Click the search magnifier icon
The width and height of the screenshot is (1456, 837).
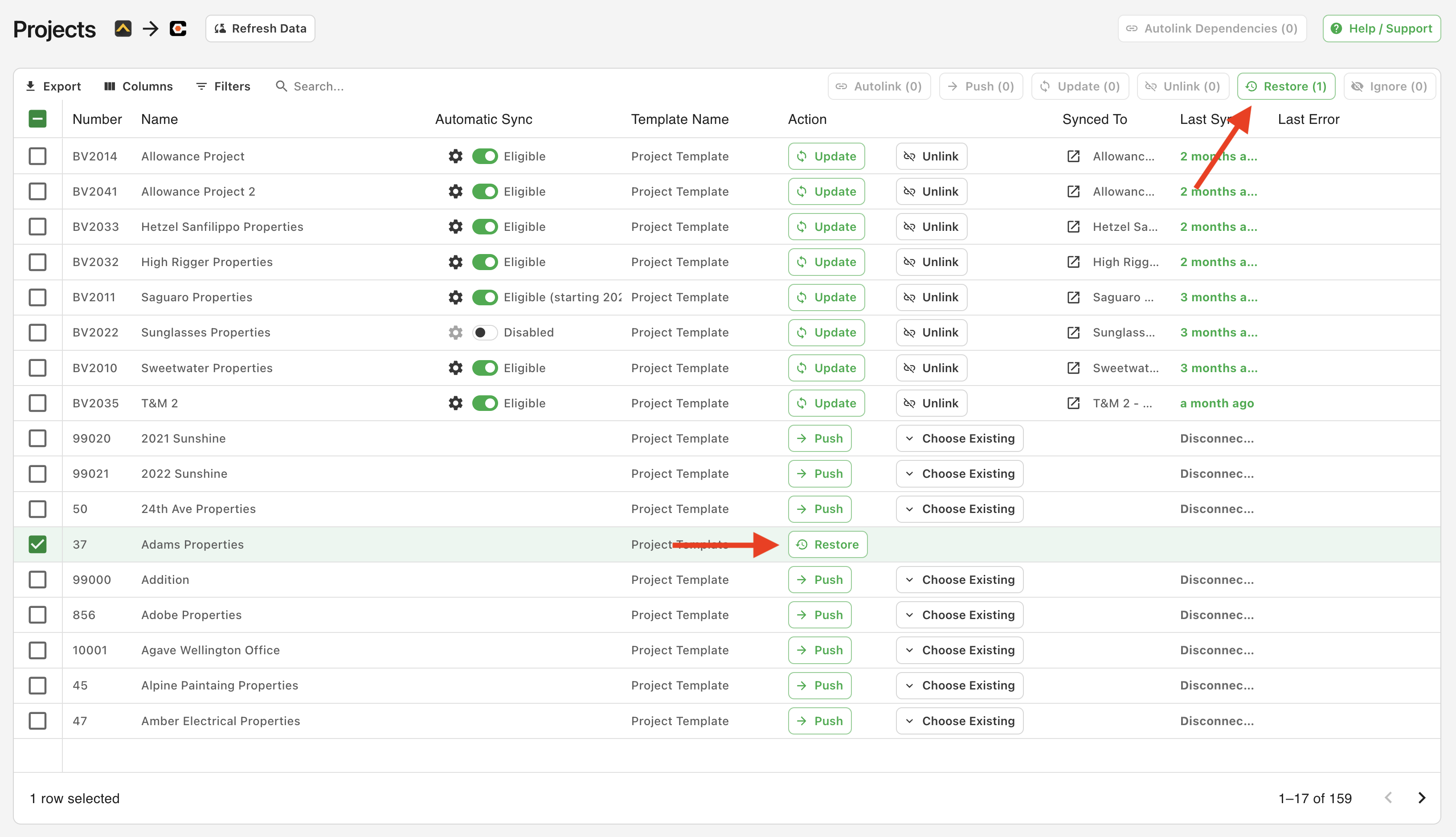click(x=281, y=86)
